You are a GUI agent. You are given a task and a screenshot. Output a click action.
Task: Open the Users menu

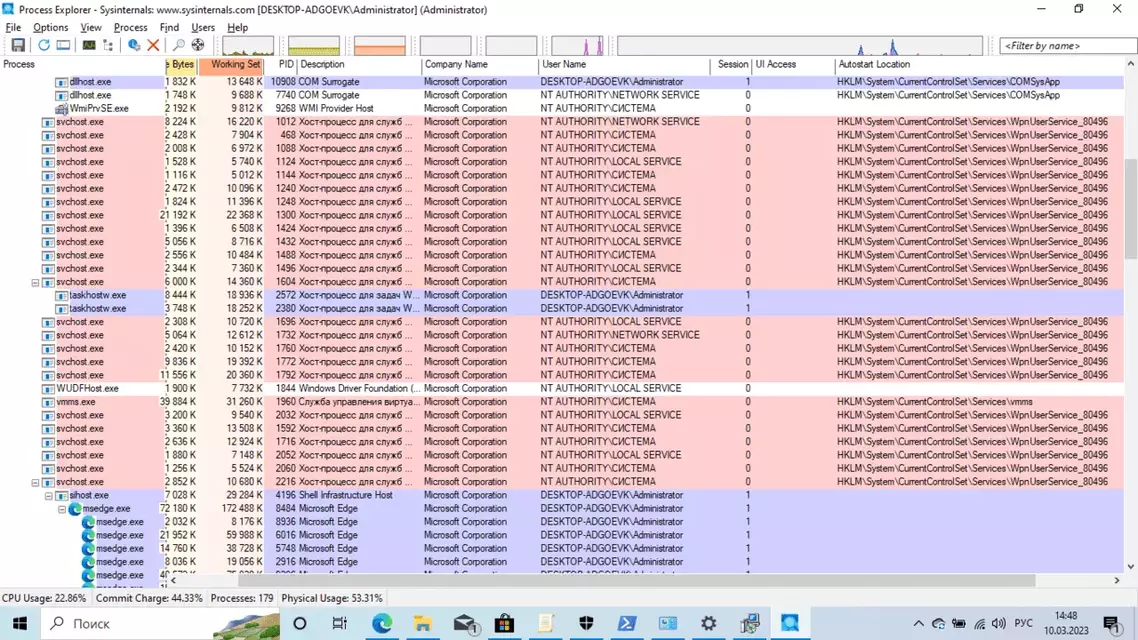203,28
